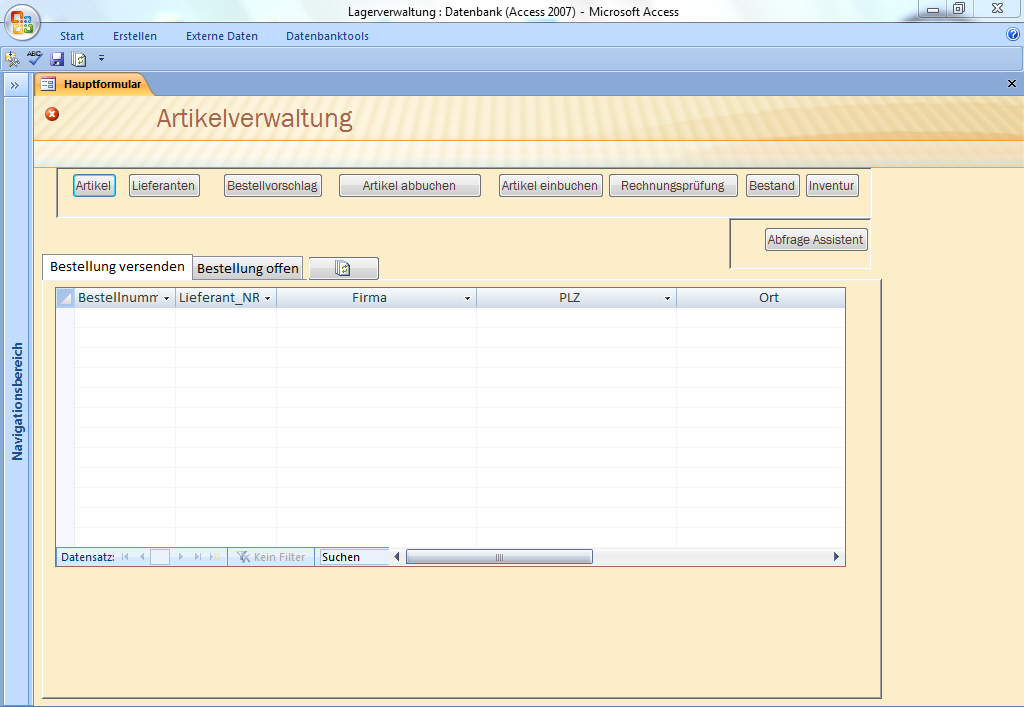The image size is (1024, 707).
Task: Close the Hauptformular document with X
Action: point(1012,84)
